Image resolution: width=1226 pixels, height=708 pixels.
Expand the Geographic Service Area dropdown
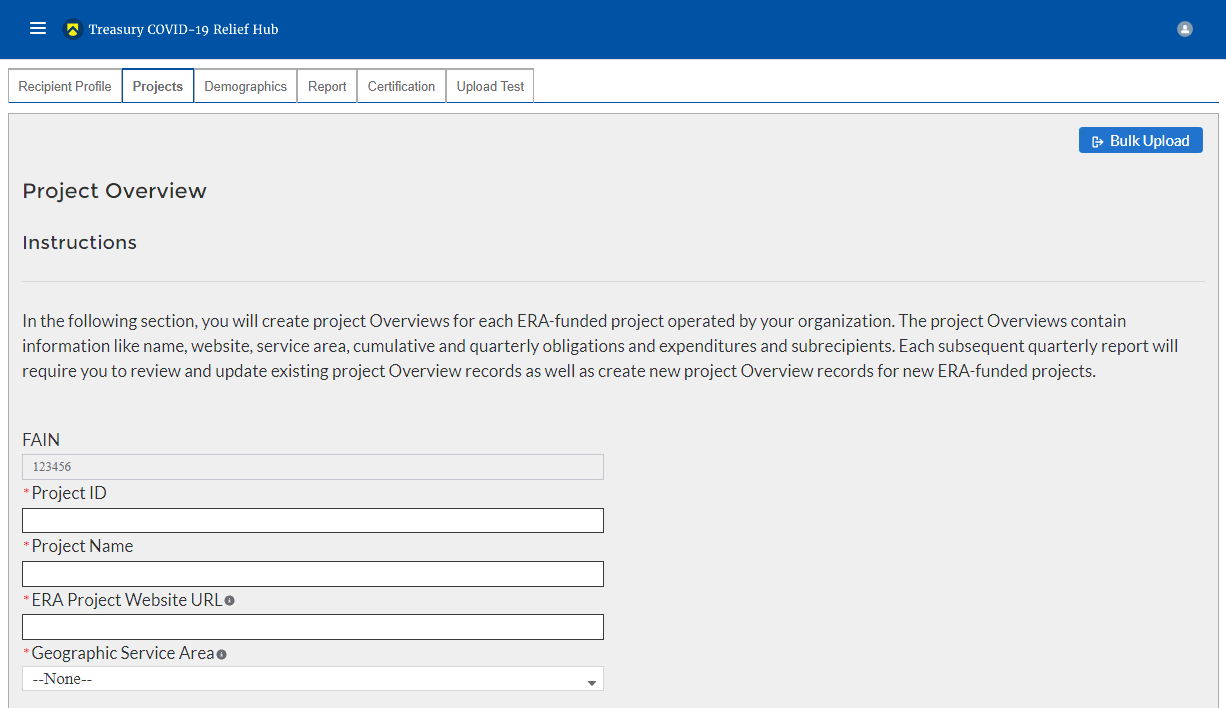pos(312,679)
